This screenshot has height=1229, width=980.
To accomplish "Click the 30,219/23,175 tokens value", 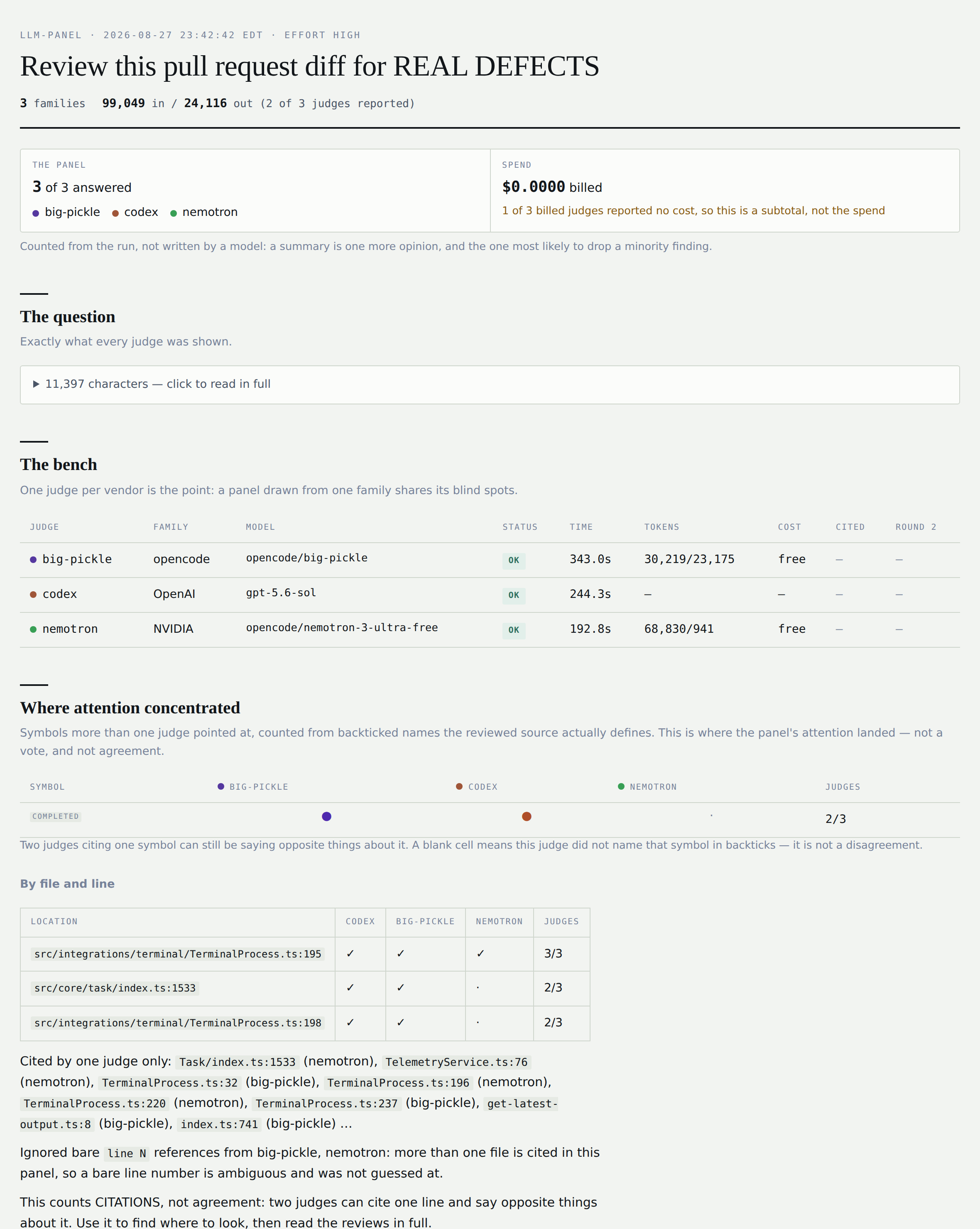I will tap(689, 560).
